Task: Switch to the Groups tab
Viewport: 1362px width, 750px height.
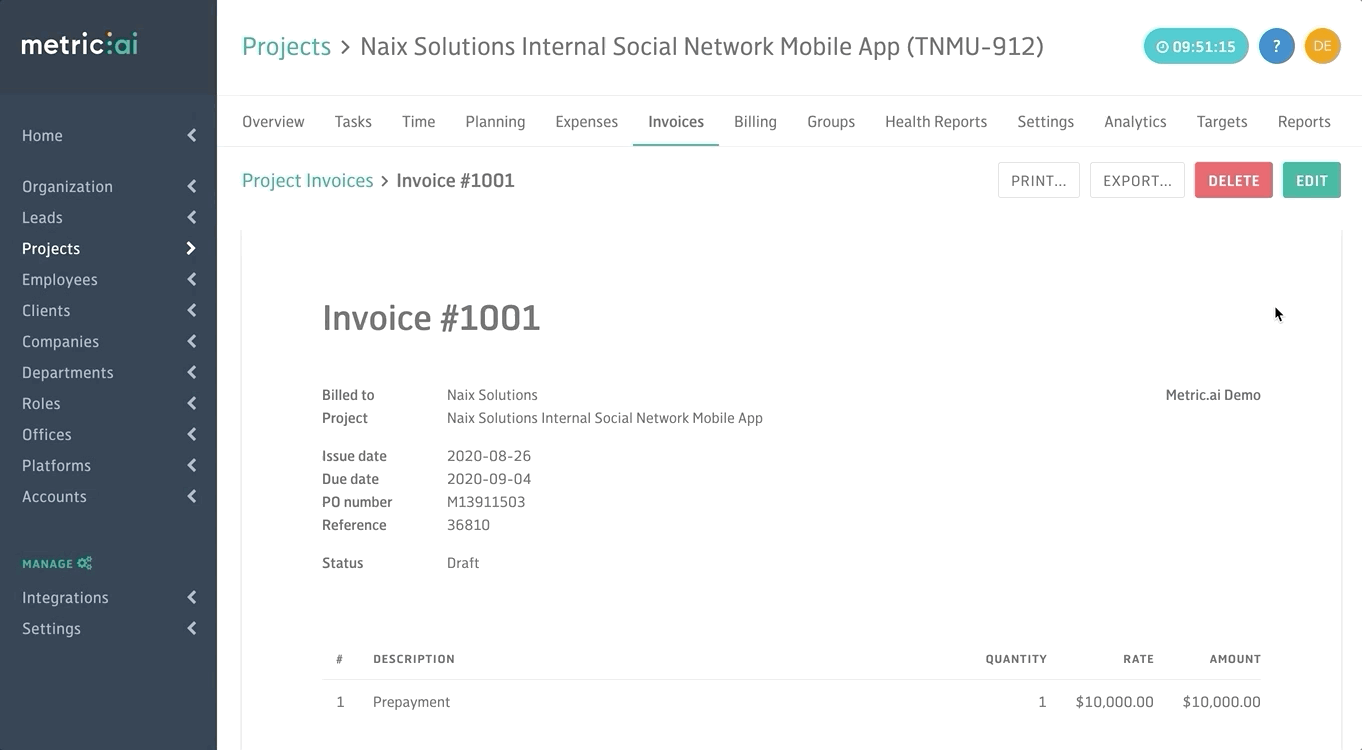Action: (x=831, y=121)
